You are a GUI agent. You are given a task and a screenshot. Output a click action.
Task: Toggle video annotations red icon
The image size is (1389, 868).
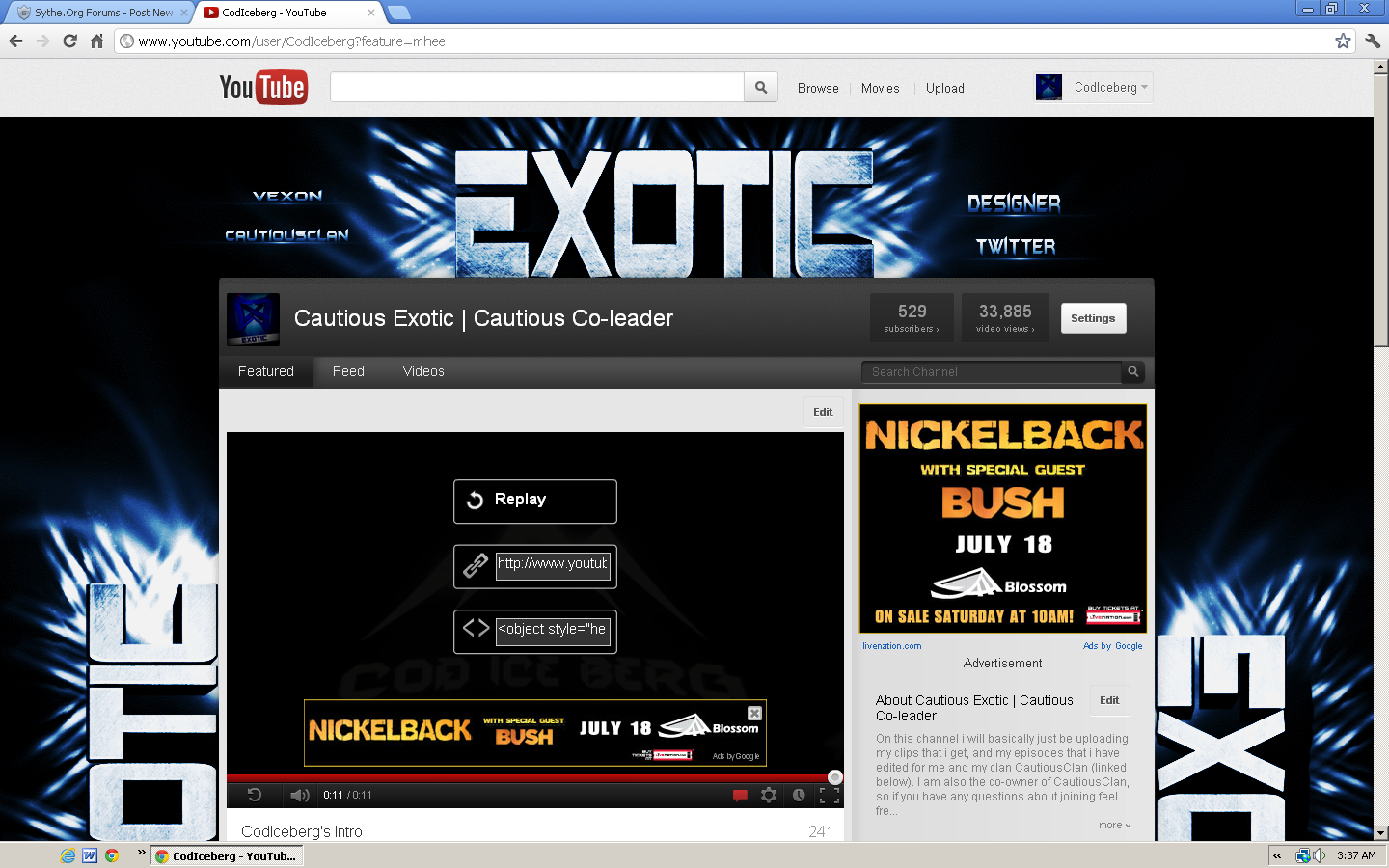[x=740, y=795]
